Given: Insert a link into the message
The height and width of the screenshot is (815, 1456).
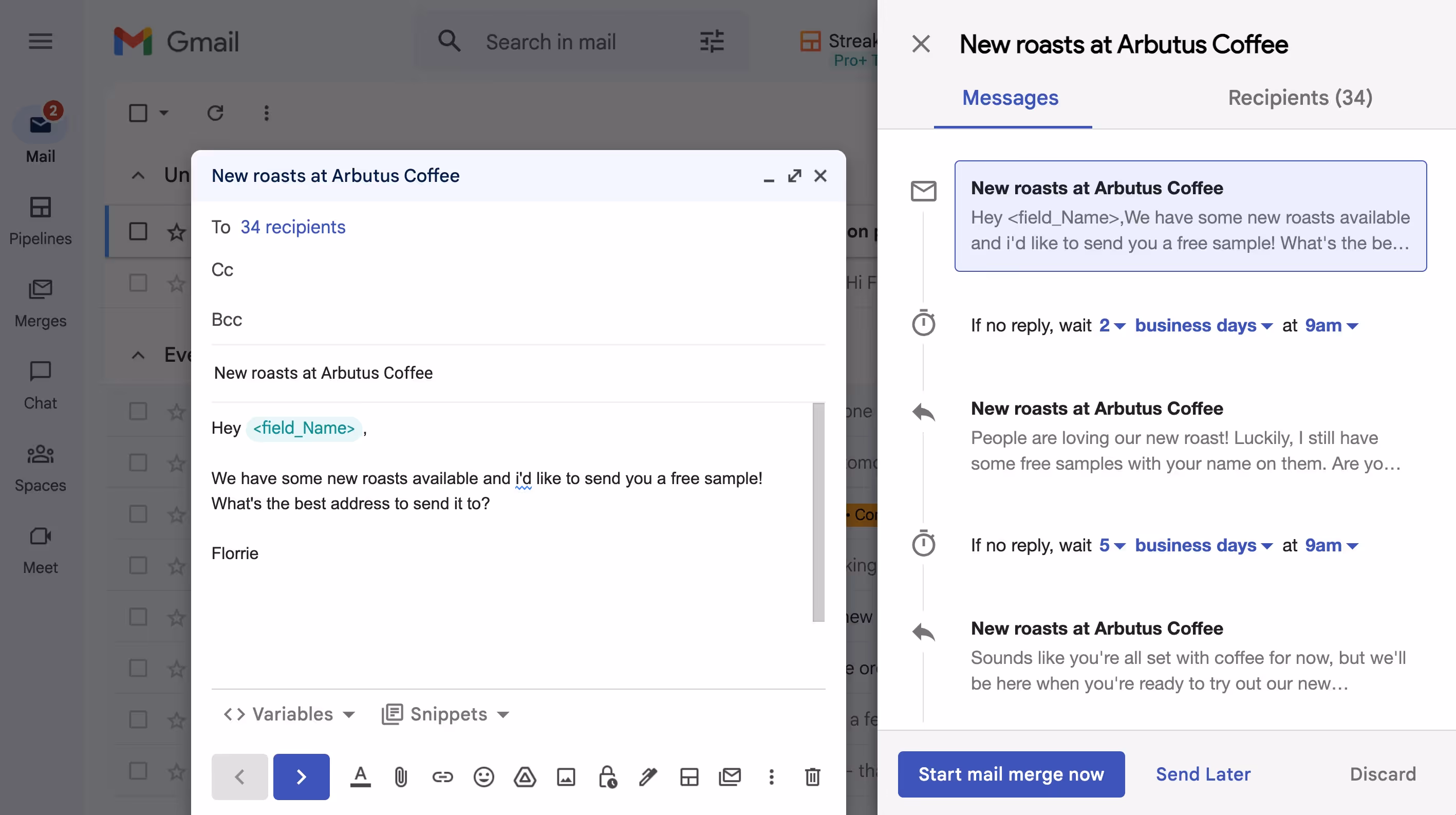Looking at the screenshot, I should (x=442, y=776).
